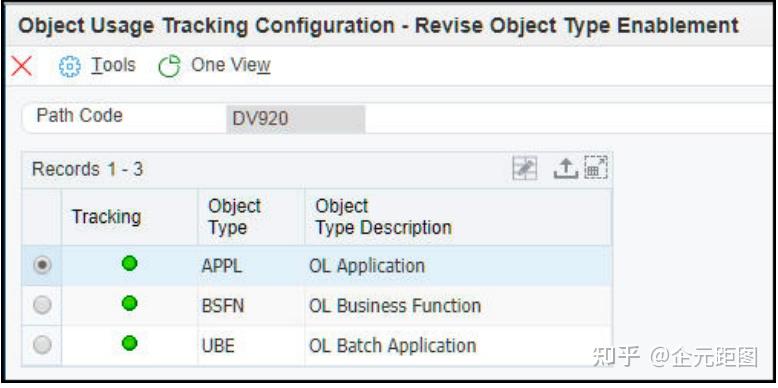Click the OL Business Function cell

(x=395, y=306)
